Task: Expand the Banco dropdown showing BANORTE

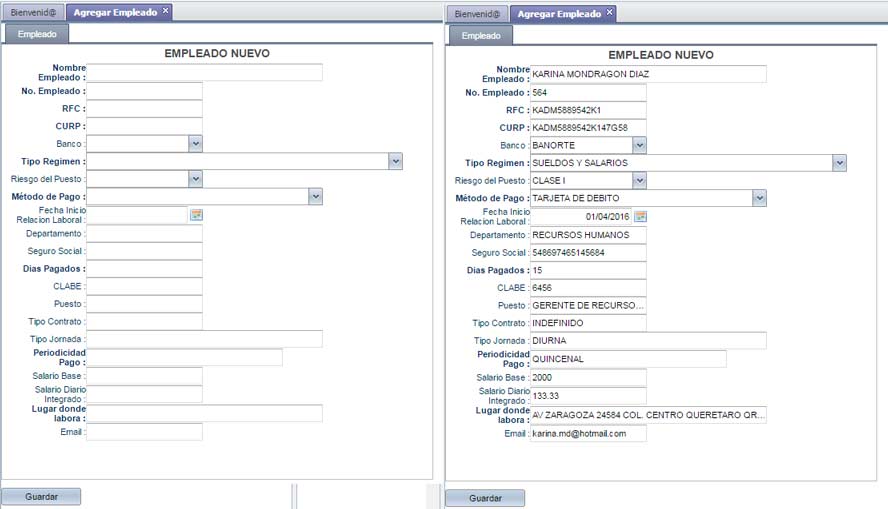Action: click(639, 145)
